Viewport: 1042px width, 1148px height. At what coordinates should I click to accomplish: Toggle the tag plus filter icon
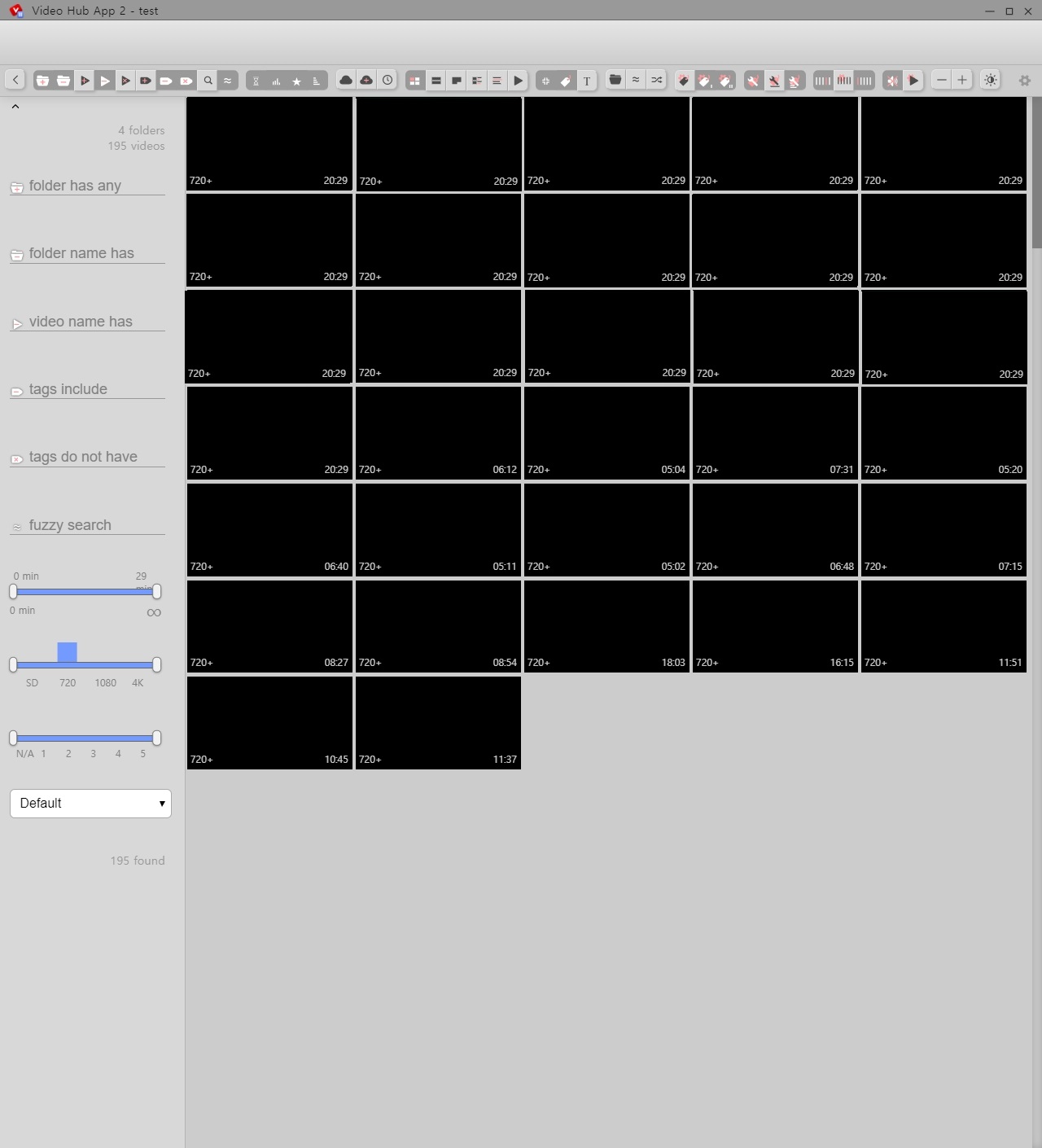(145, 81)
